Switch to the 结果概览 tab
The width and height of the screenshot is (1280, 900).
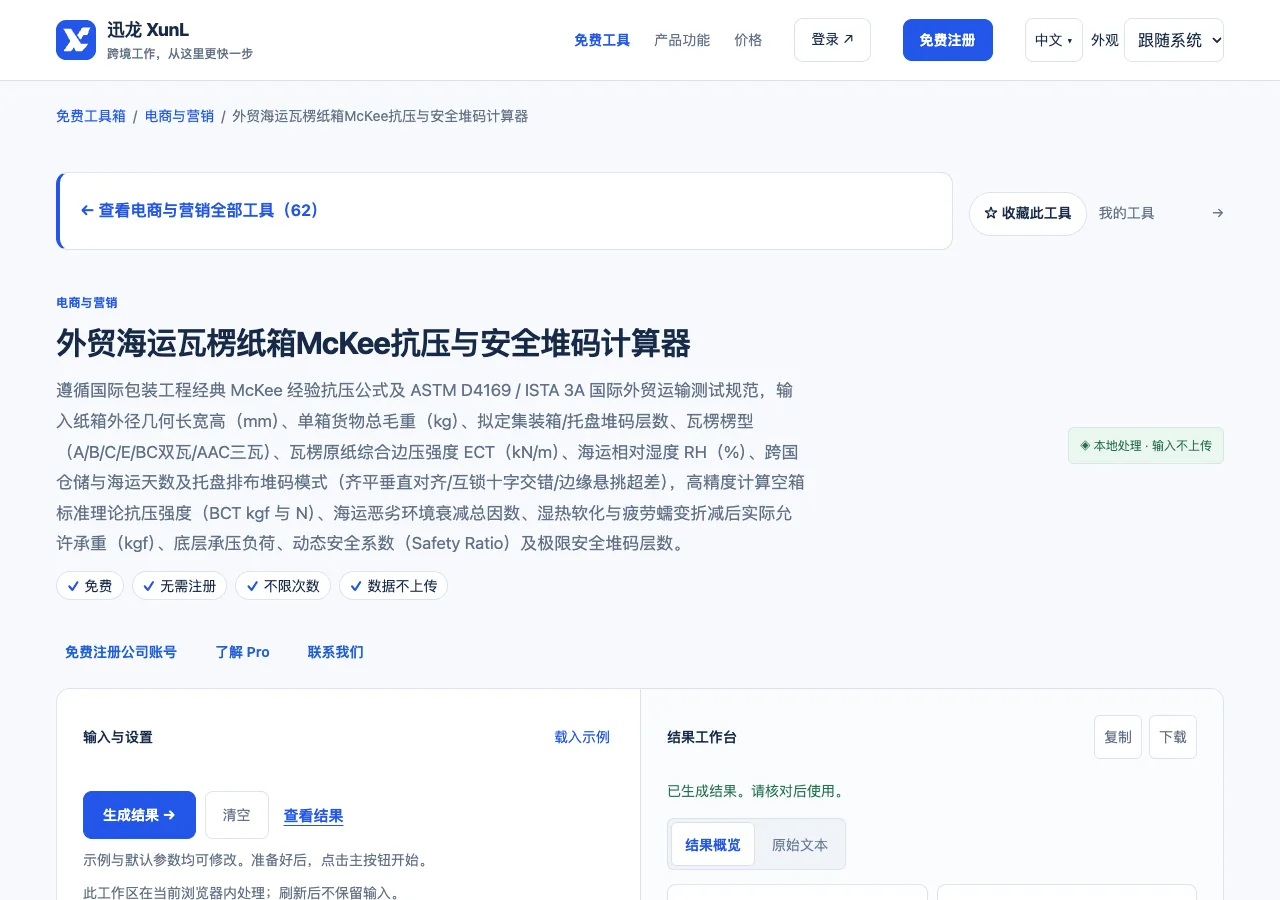713,845
